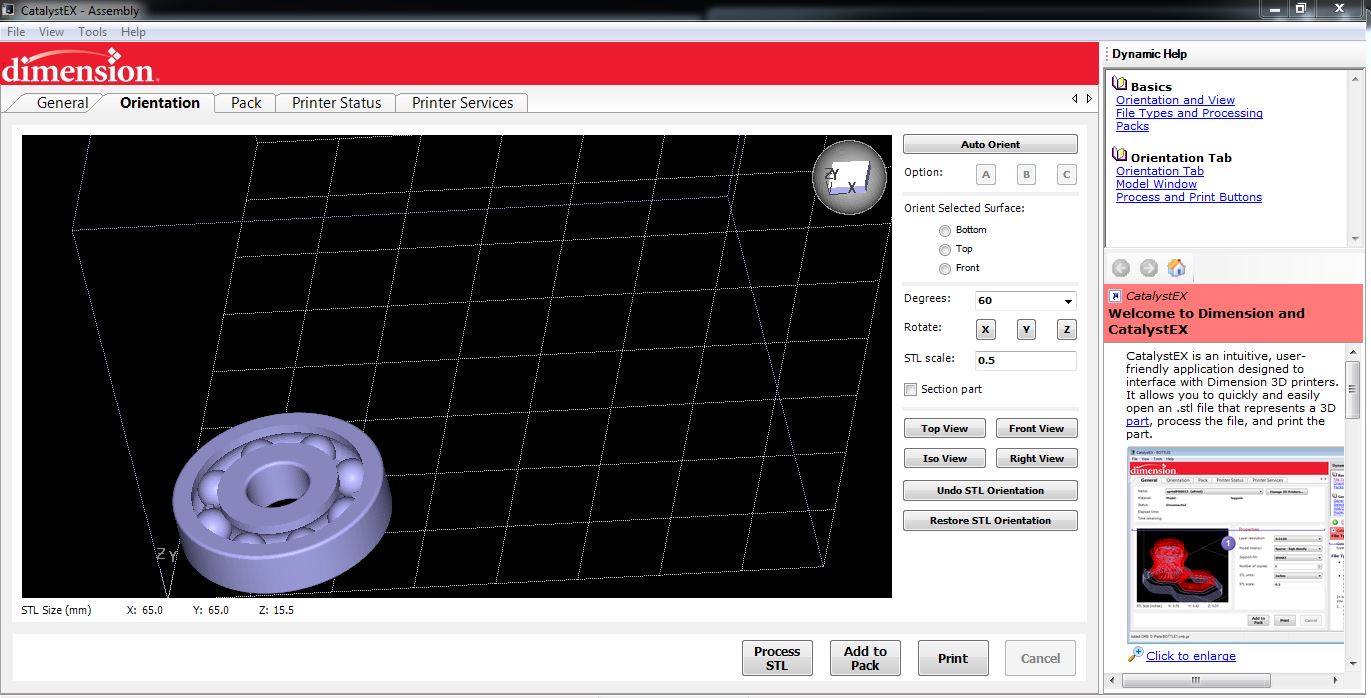Screen dimensions: 1371x698
Task: Click the Auto Orient button
Action: point(990,144)
